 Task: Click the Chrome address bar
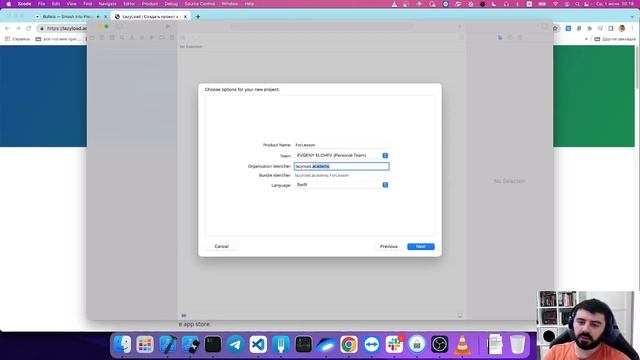coord(61,28)
